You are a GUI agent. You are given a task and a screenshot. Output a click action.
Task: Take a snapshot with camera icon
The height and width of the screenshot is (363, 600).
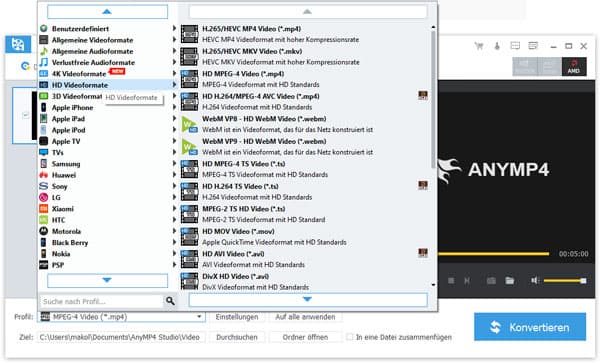491,281
